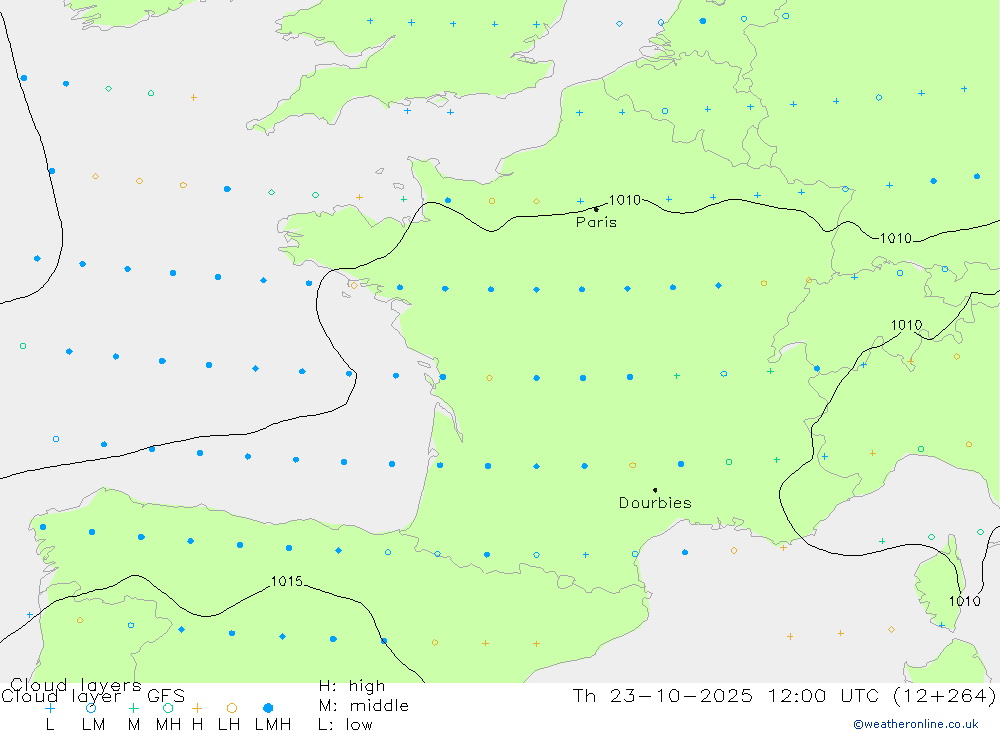Click the black city dot marking Dourbies
This screenshot has width=1000, height=733.
click(655, 490)
